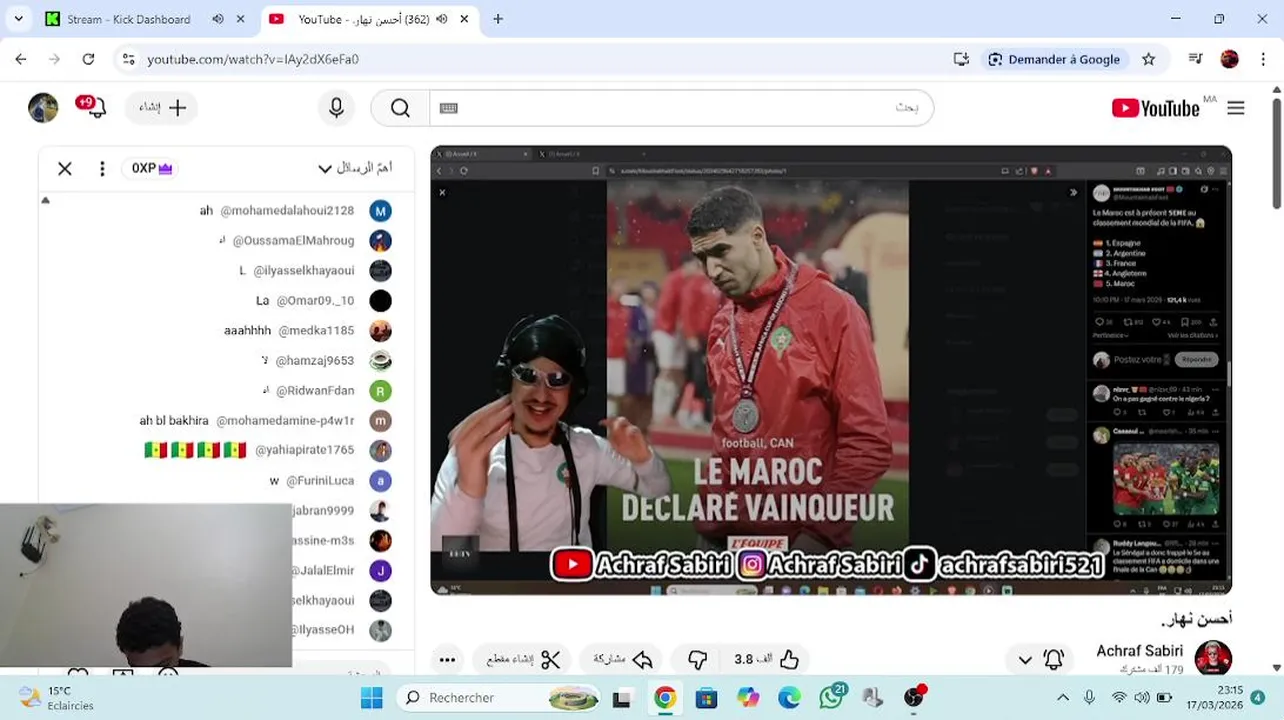Open the weather widget 15°C Eclaircies

58,697
